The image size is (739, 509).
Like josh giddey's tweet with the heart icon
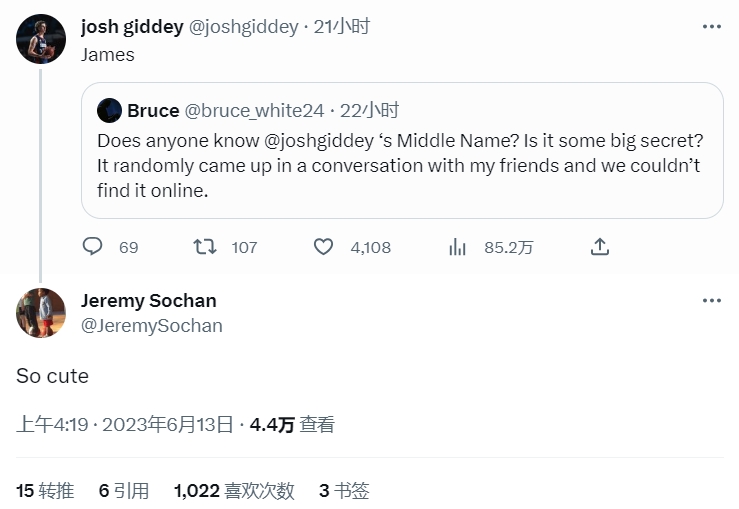coord(323,247)
